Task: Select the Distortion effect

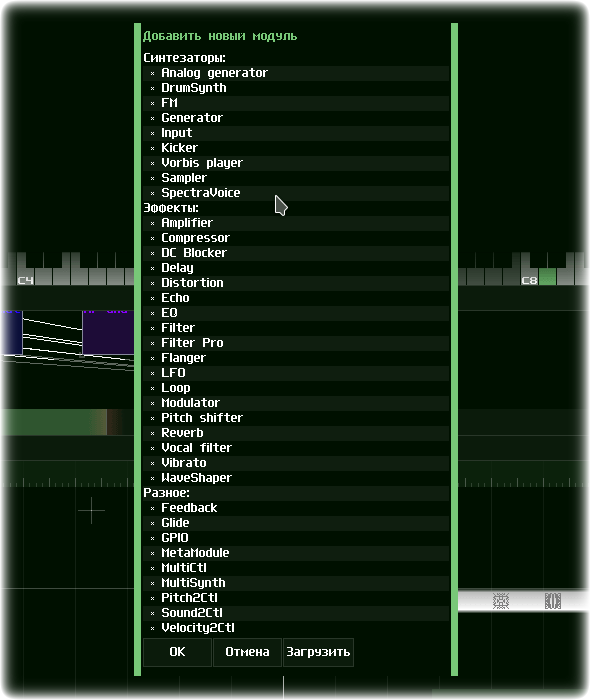Action: point(296,283)
